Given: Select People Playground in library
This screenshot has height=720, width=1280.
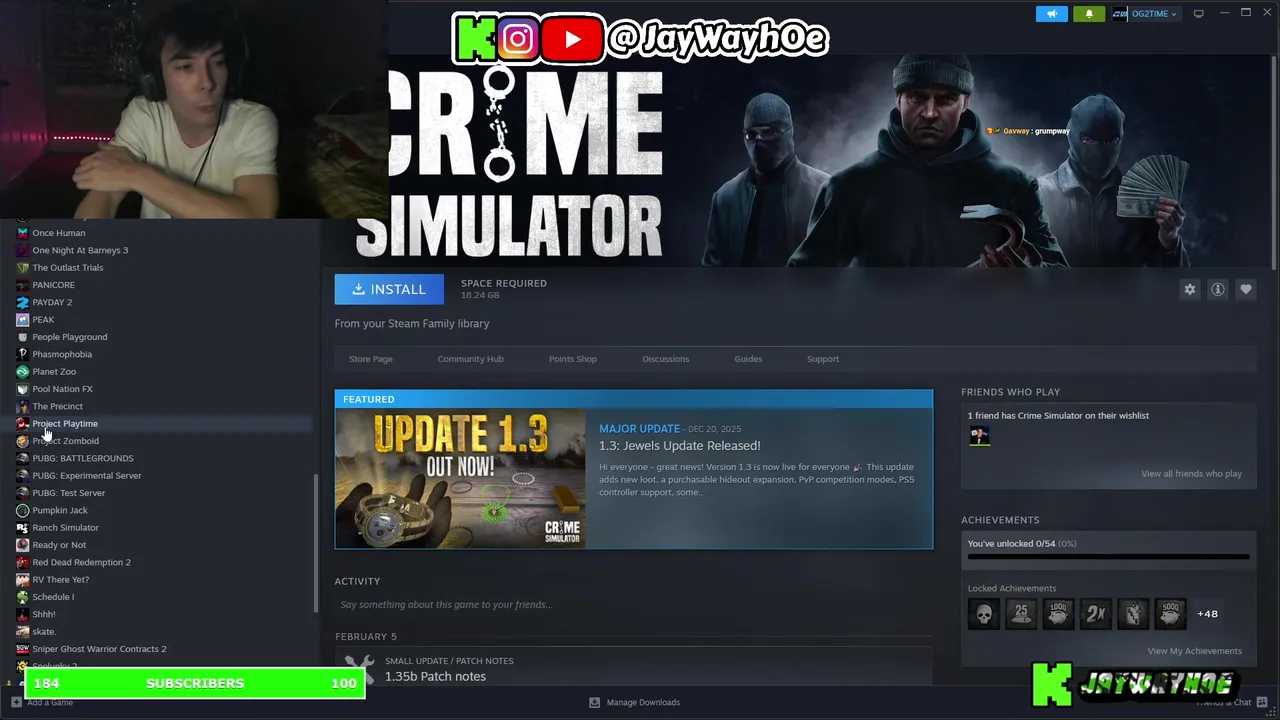Looking at the screenshot, I should pyautogui.click(x=69, y=337).
